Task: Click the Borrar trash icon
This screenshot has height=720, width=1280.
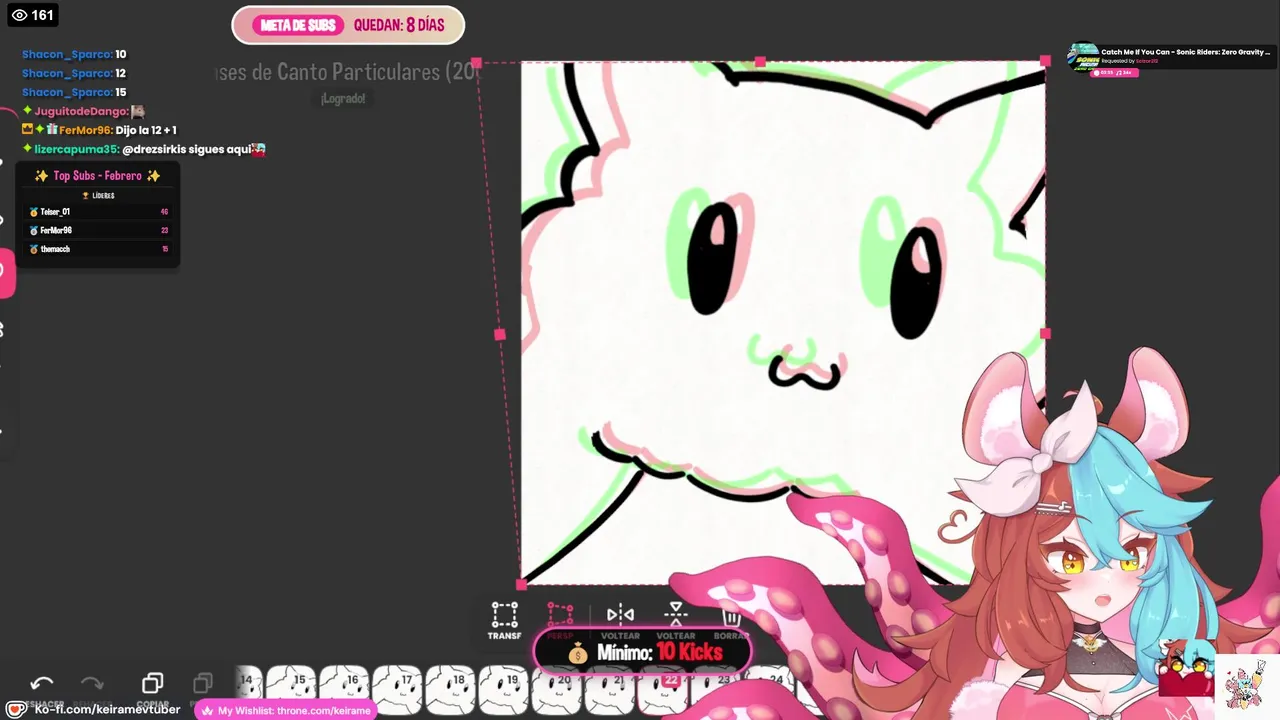Action: point(731,616)
